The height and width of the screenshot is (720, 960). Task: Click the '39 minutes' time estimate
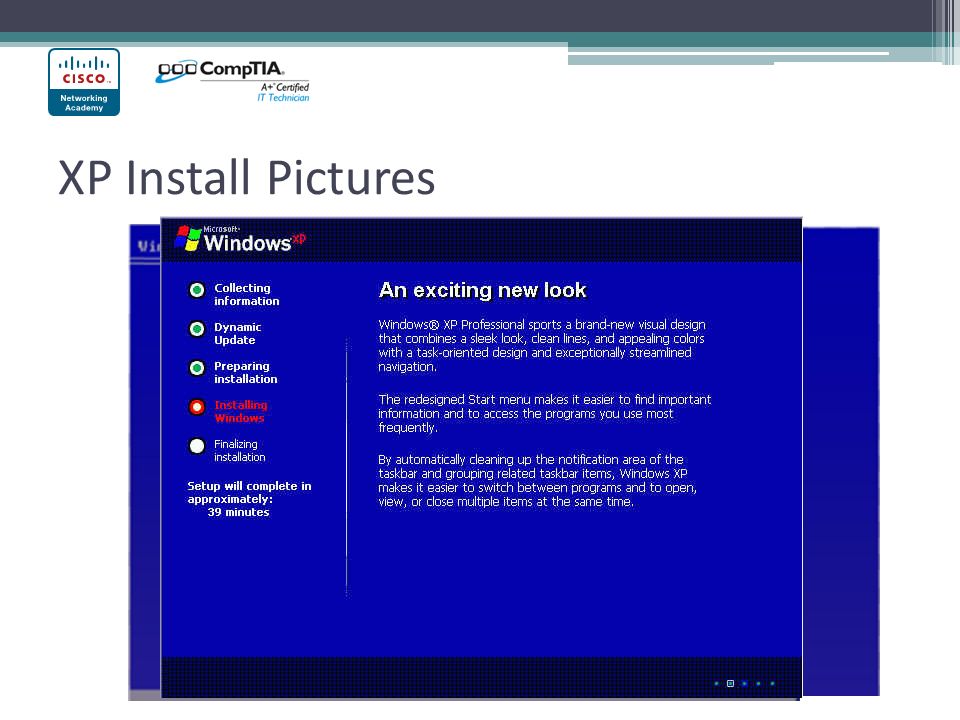238,512
